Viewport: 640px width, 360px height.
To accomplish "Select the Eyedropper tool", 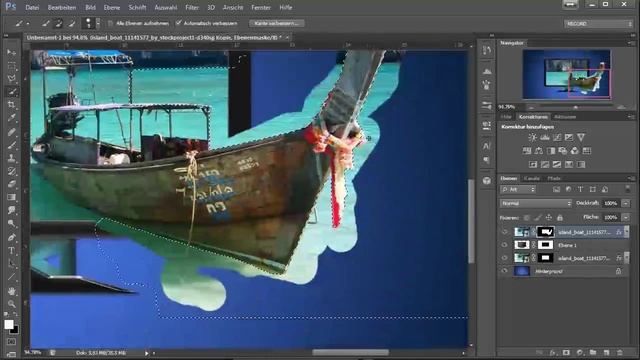I will (11, 118).
